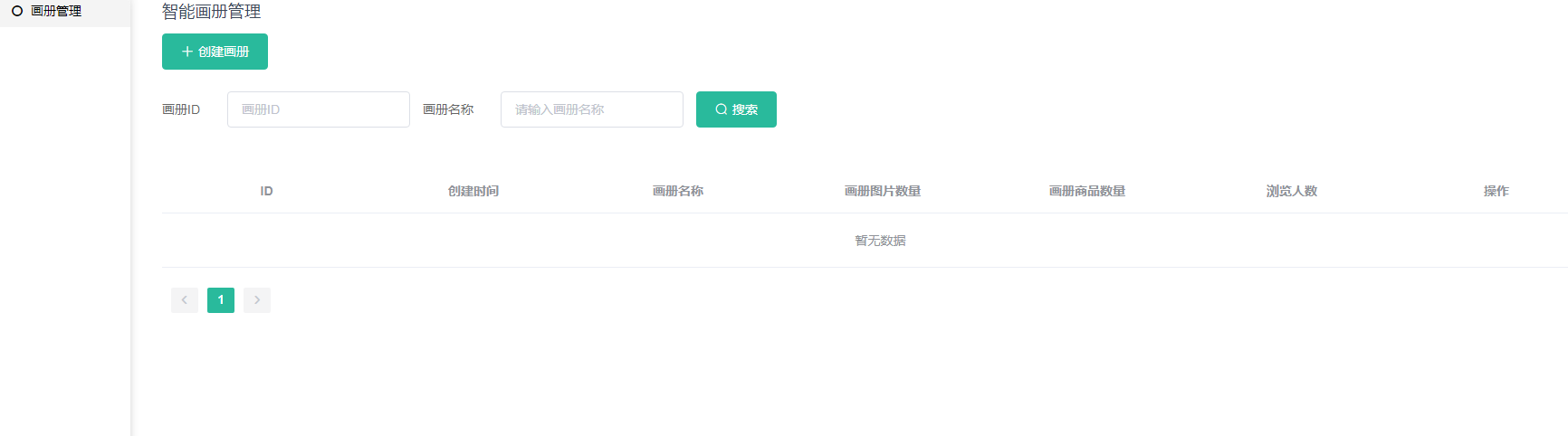
Task: Click the 画册名称 table column header
Action: tap(677, 191)
